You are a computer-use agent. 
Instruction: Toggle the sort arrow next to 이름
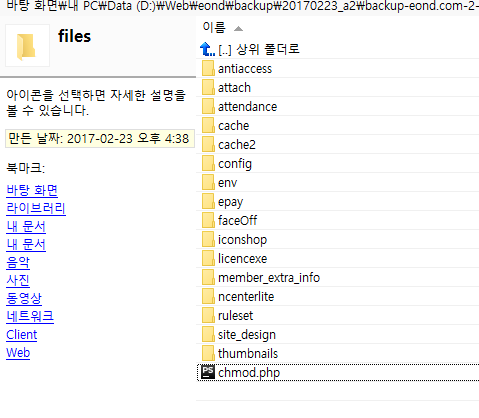(238, 29)
